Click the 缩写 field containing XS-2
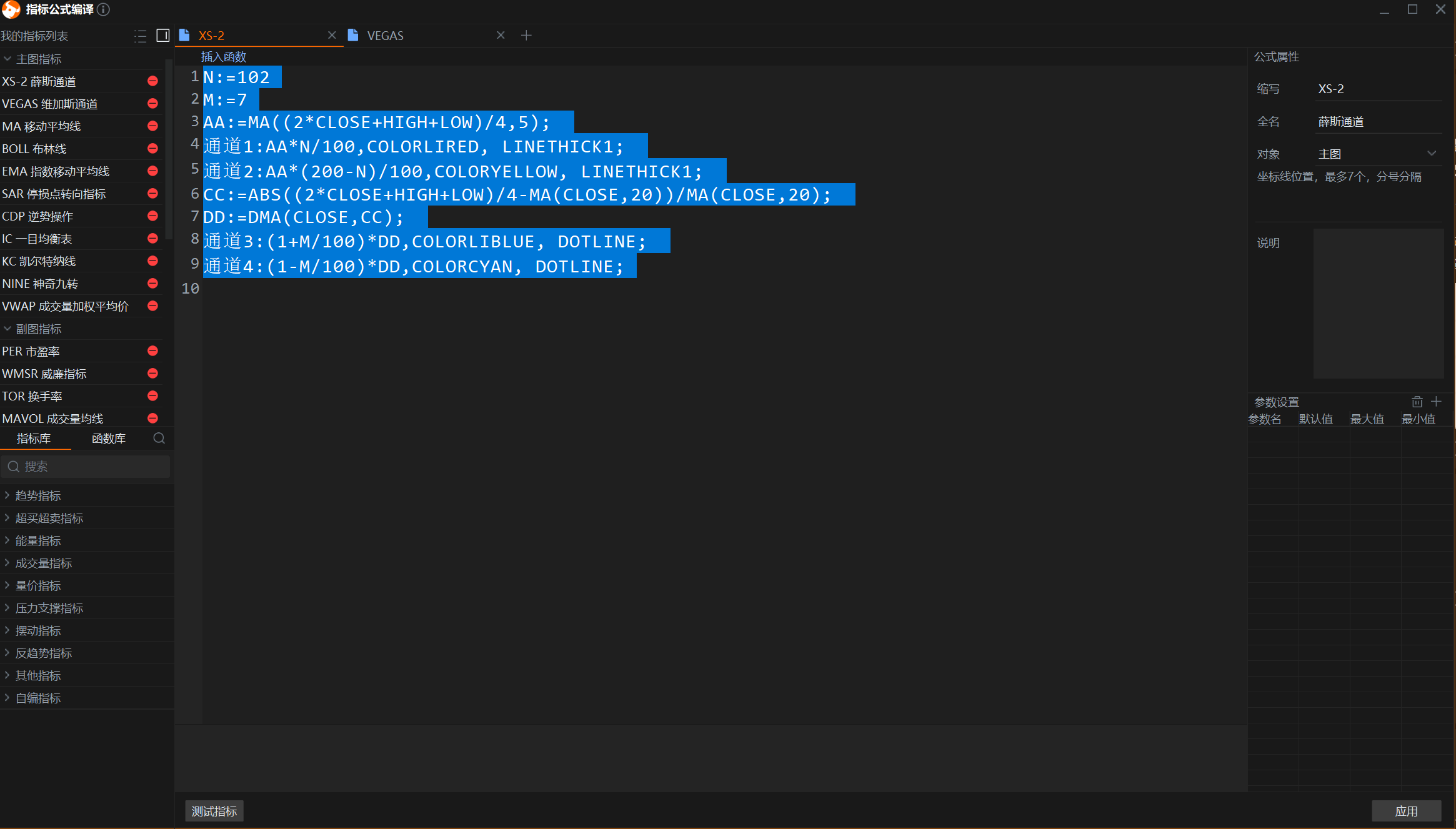The image size is (1456, 829). tap(1379, 89)
